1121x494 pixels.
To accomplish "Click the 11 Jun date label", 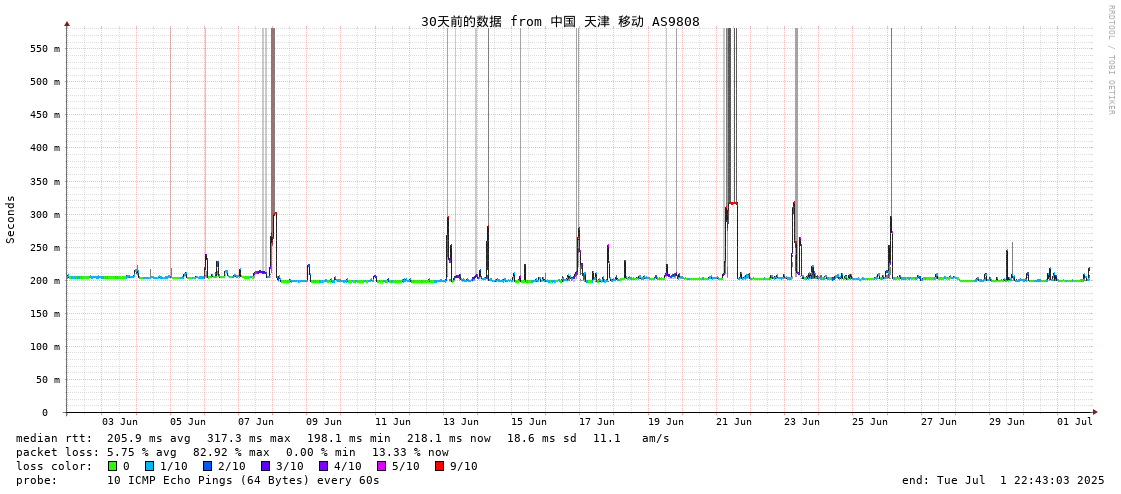I will click(x=392, y=422).
